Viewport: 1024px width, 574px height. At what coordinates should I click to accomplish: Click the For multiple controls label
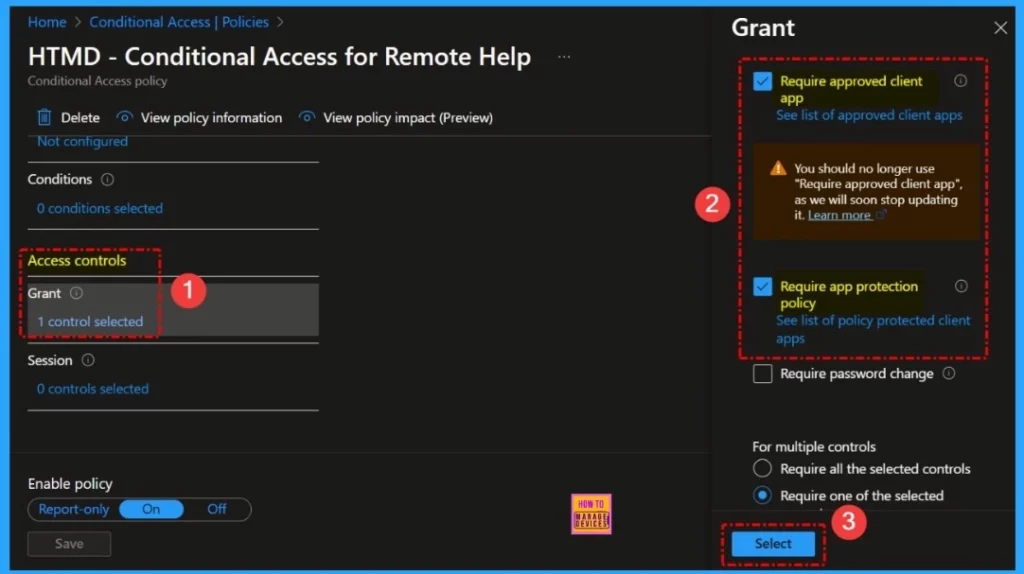(814, 447)
